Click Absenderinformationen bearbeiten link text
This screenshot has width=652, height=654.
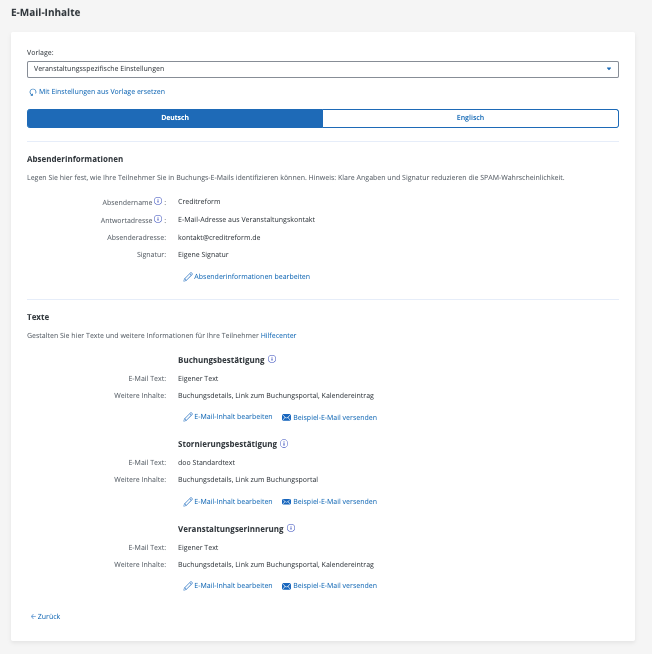click(x=252, y=277)
